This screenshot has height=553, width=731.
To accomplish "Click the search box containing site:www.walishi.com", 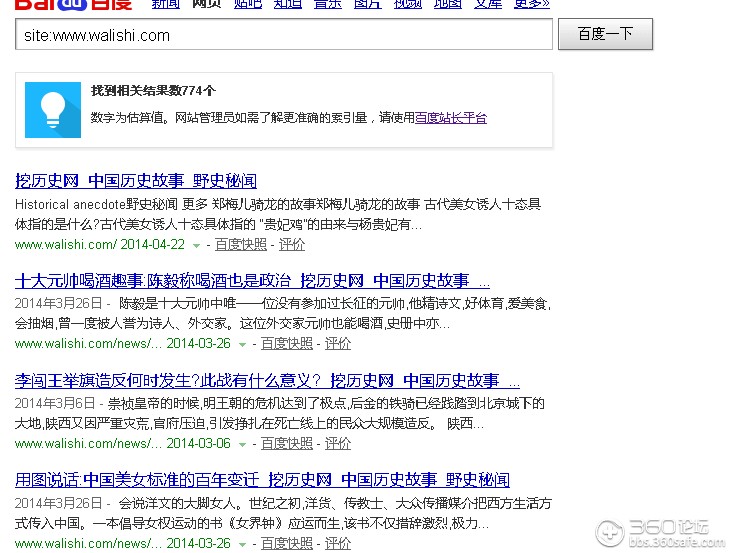I will tap(284, 35).
